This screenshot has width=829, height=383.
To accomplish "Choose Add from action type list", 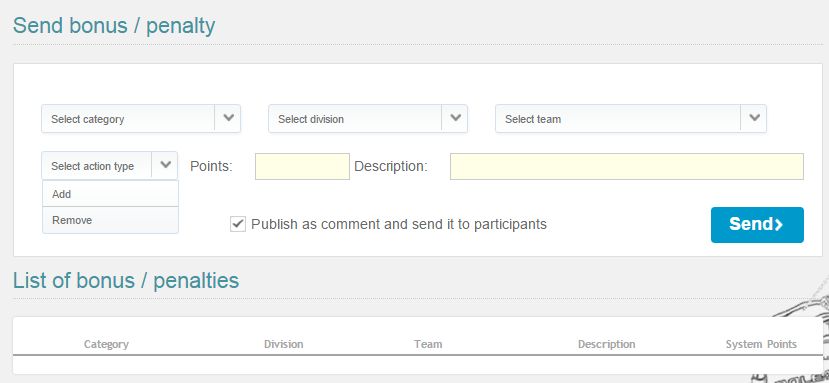I will [110, 194].
